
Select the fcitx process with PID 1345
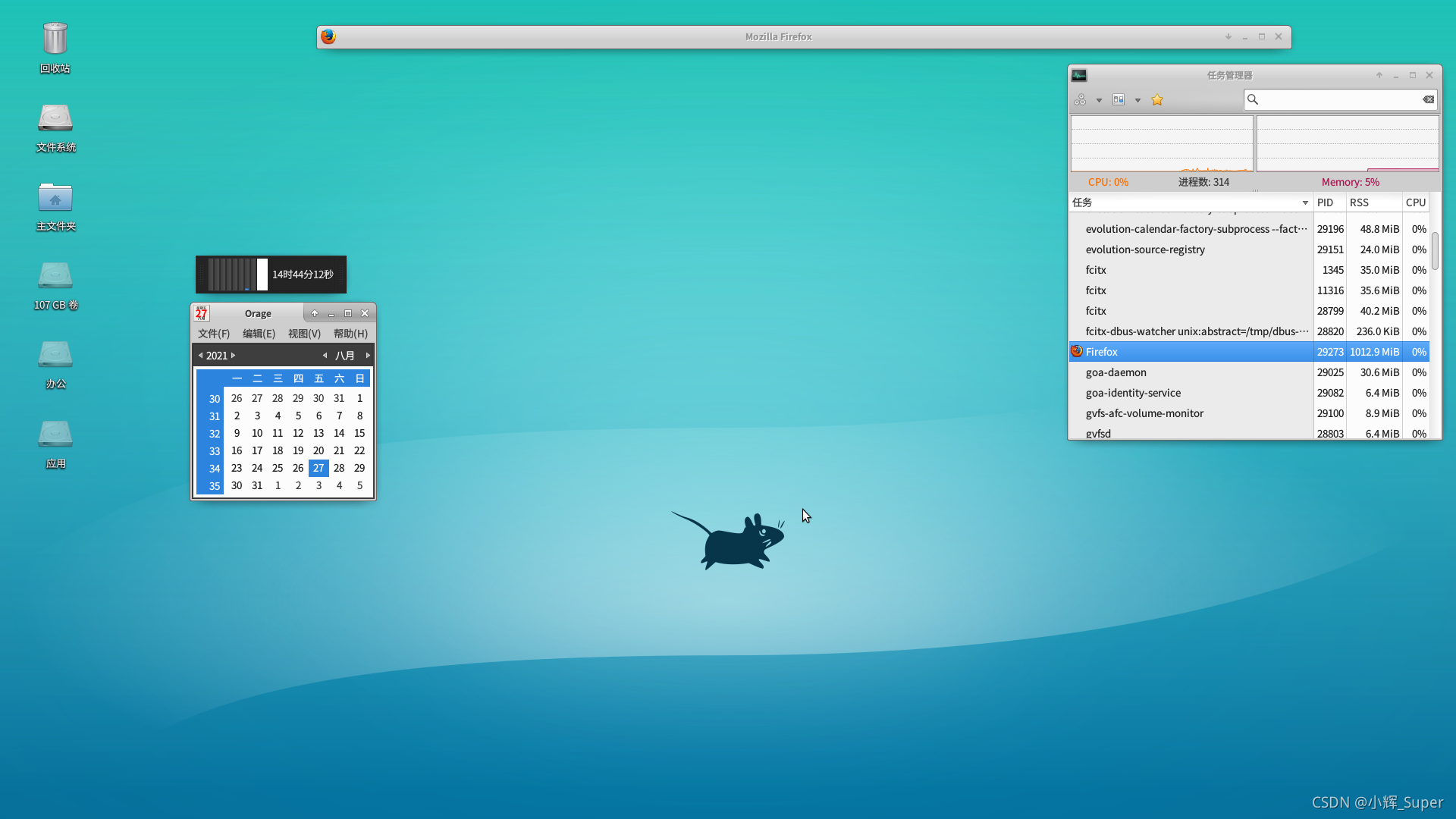(x=1249, y=270)
